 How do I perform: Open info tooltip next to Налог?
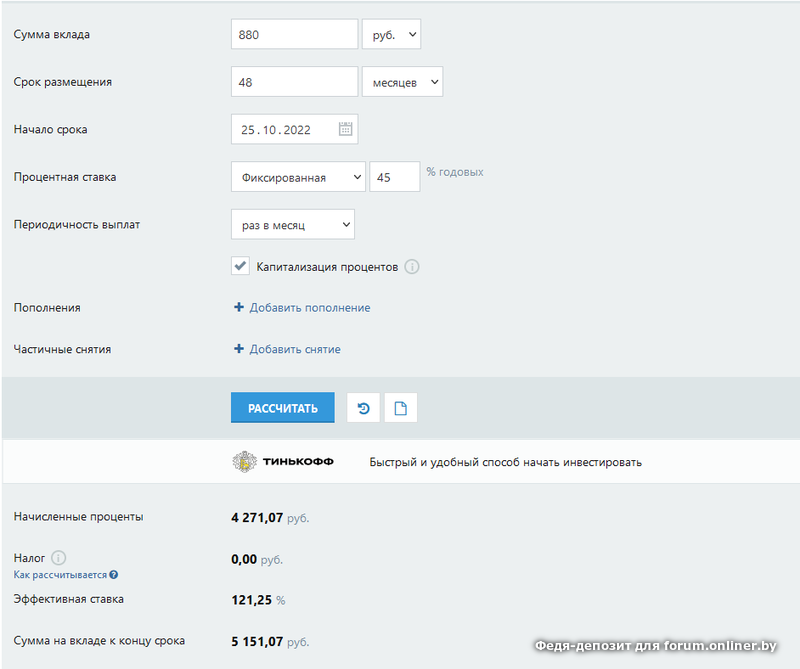[59, 558]
